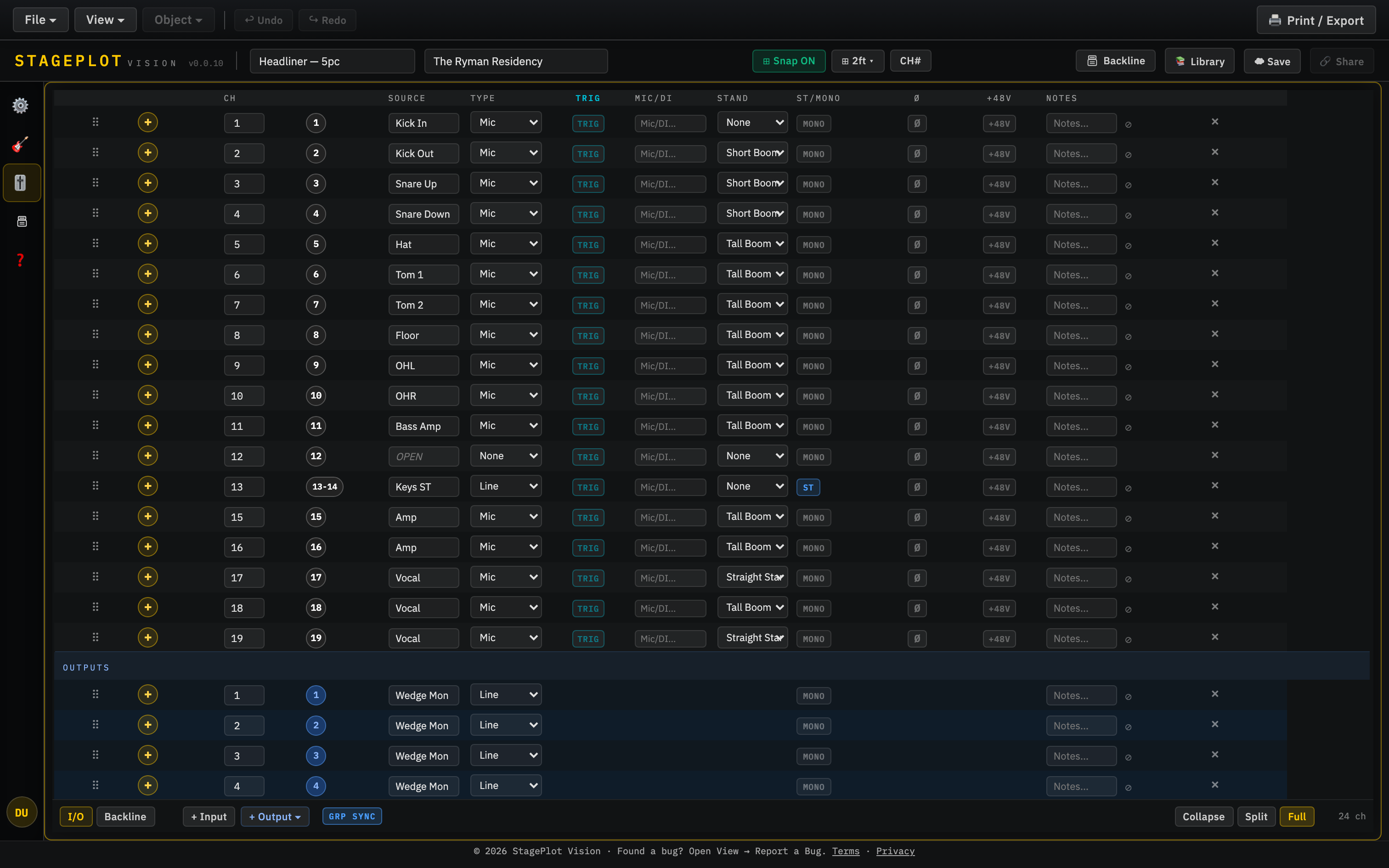Screen dimensions: 1389x868
Task: Toggle Snap ON button
Action: (x=789, y=61)
